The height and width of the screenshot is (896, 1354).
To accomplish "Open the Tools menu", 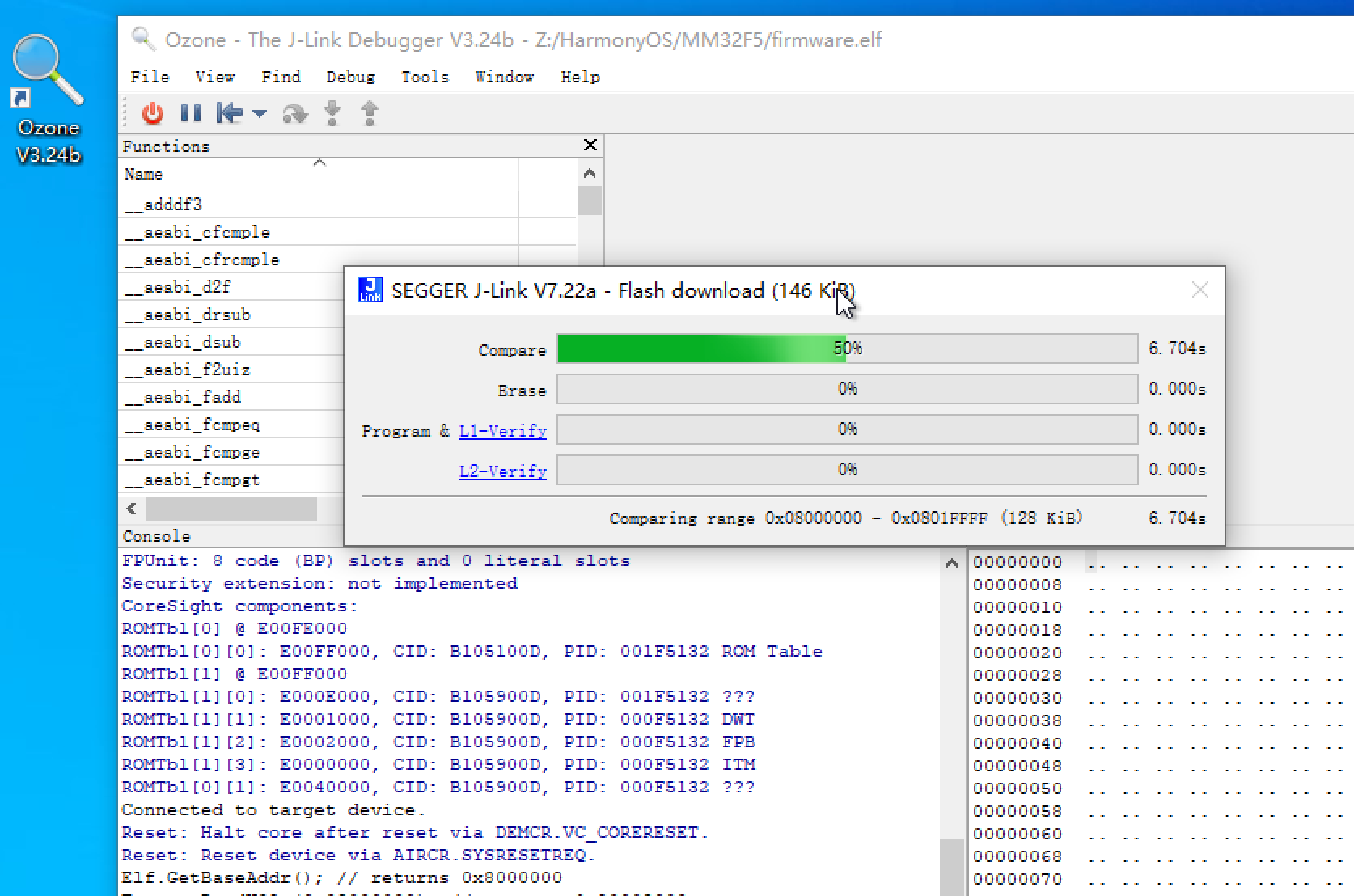I will click(x=425, y=77).
